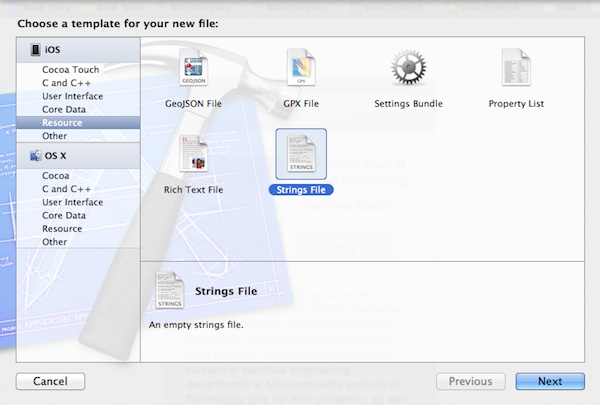Choose Resource under the OS X section
This screenshot has width=600, height=405.
click(x=63, y=228)
